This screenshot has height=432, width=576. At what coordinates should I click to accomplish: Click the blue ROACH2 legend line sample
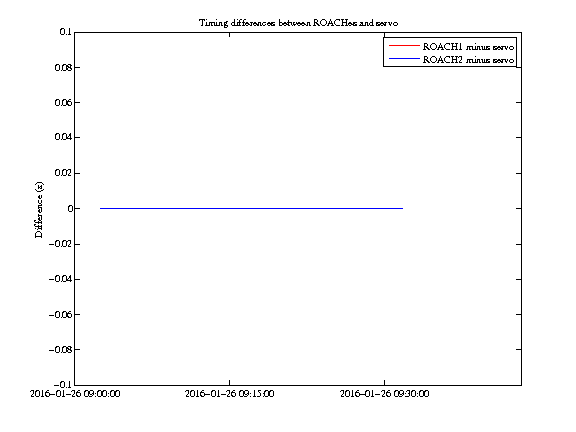pos(404,59)
